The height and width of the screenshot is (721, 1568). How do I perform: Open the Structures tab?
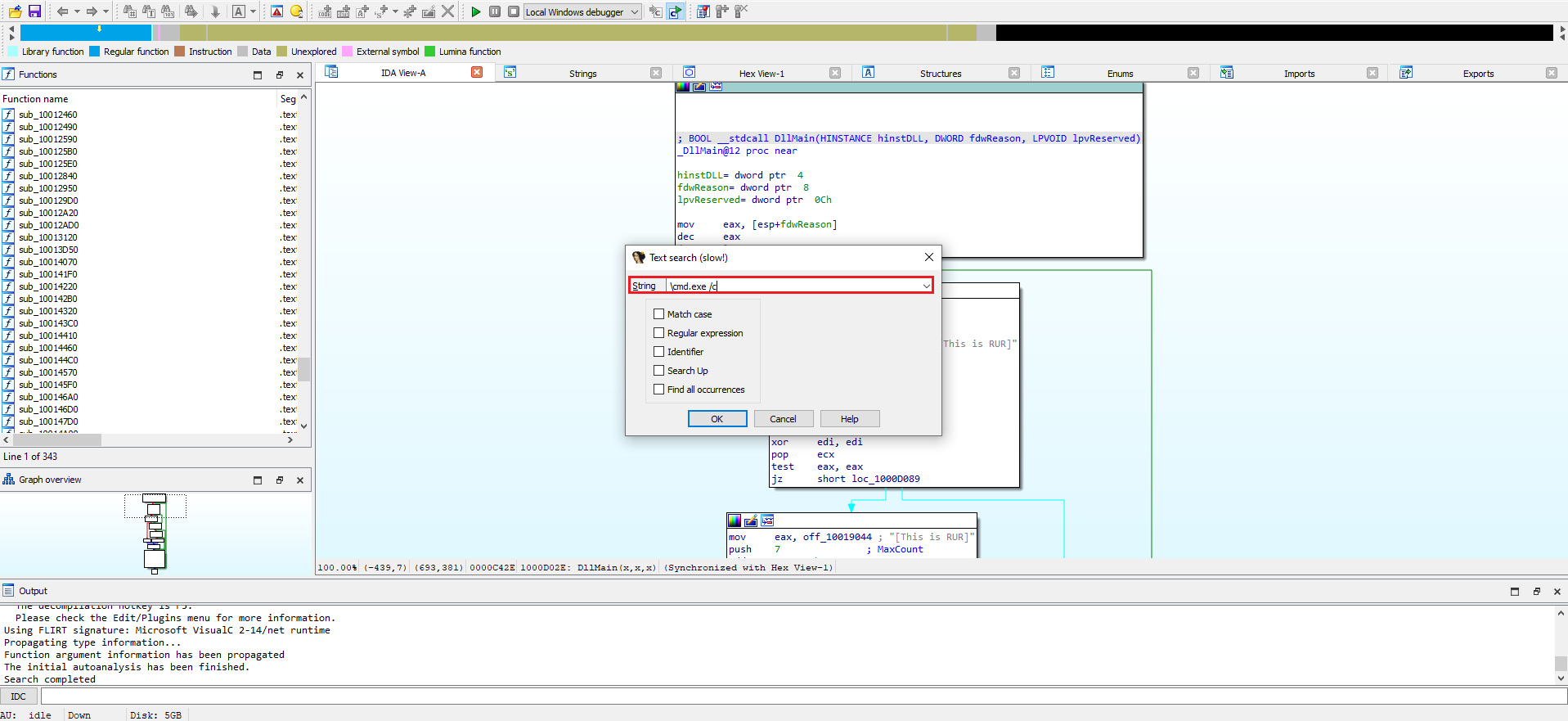[x=941, y=74]
